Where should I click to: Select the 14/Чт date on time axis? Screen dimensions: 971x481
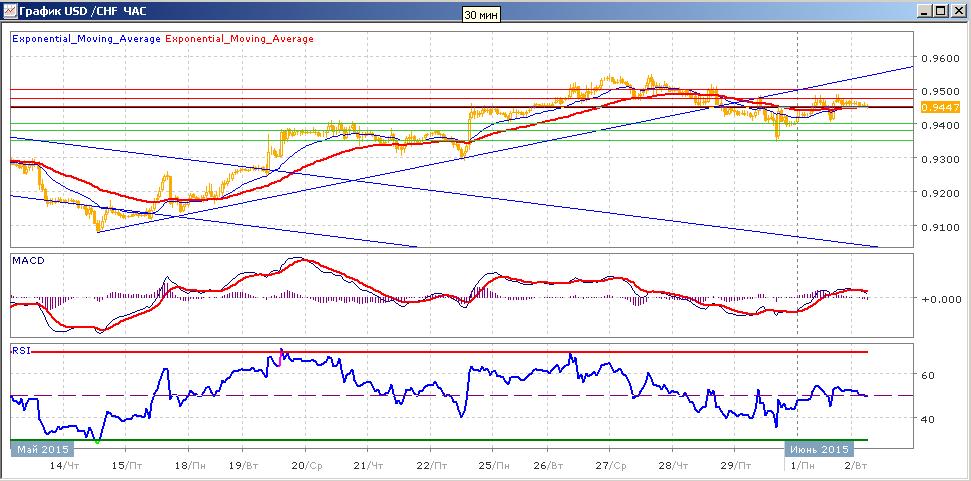coord(65,464)
